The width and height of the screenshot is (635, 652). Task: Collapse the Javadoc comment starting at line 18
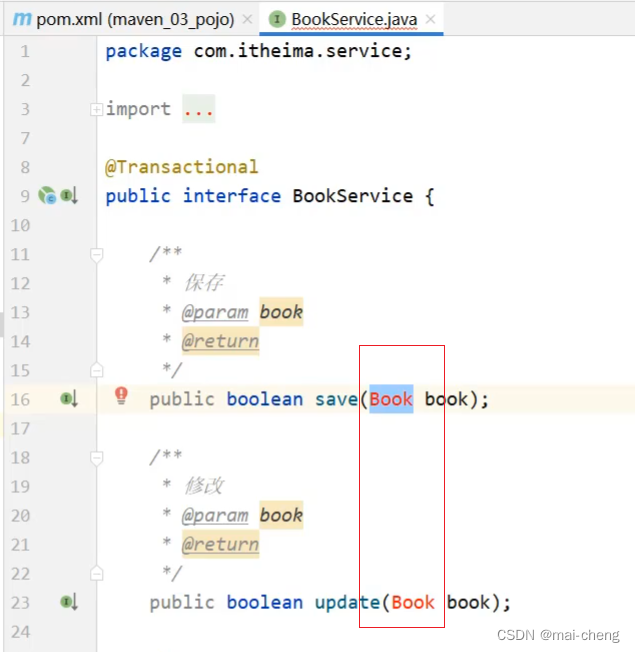pos(96,458)
